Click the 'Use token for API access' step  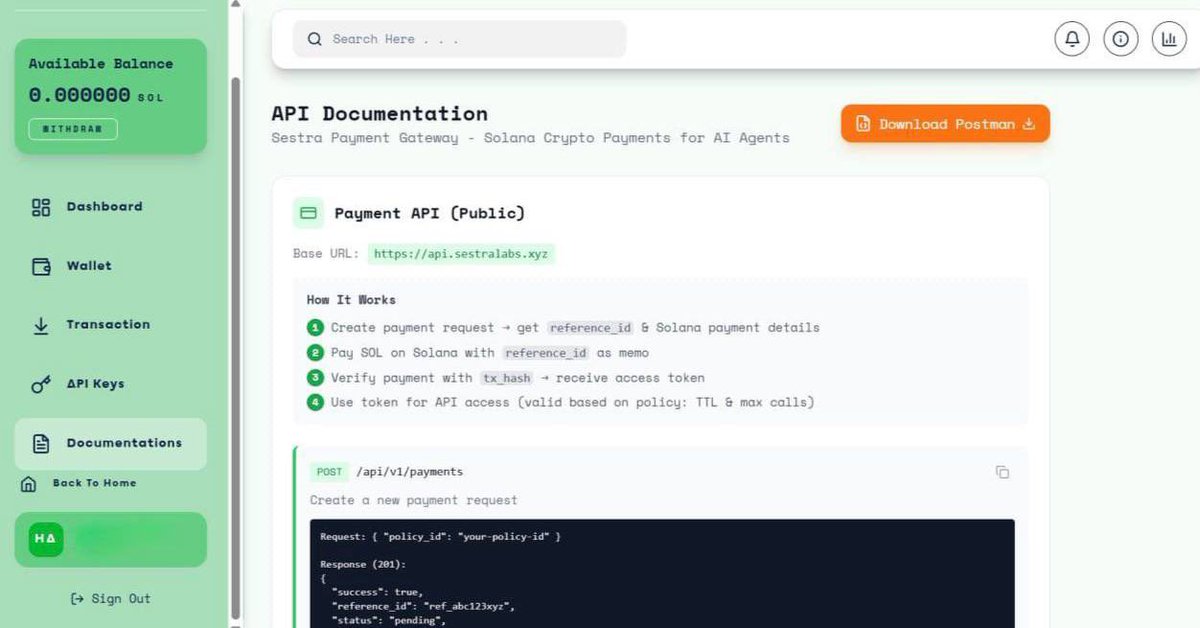572,403
